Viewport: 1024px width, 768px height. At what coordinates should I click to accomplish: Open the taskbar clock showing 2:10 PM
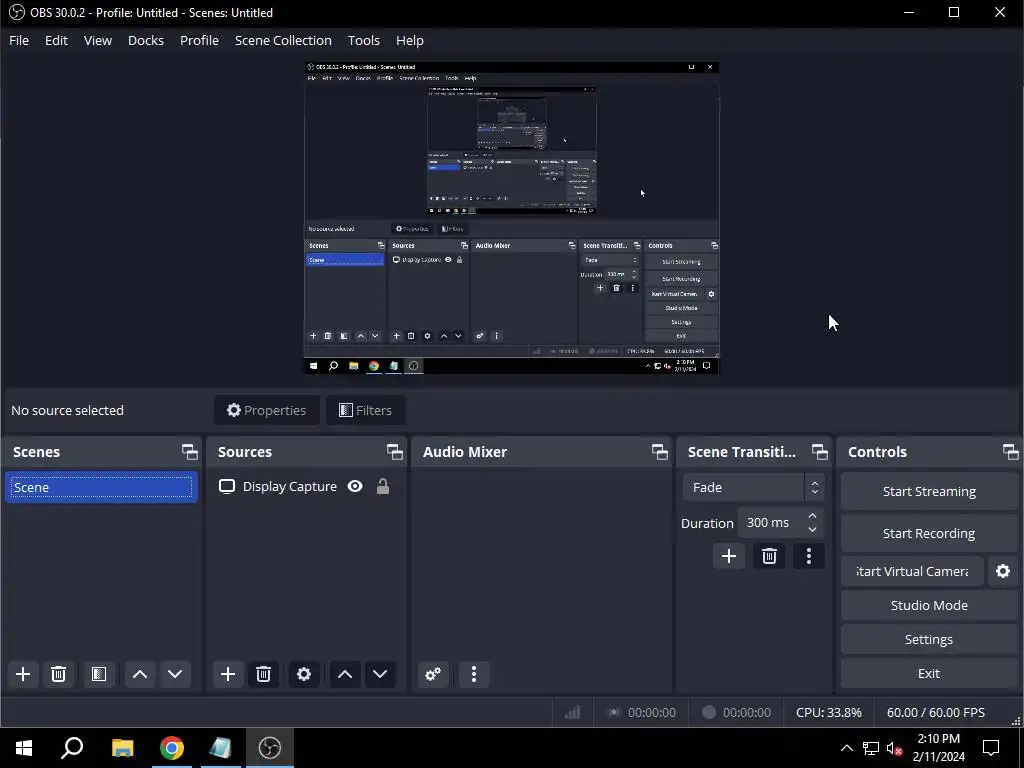pos(938,748)
